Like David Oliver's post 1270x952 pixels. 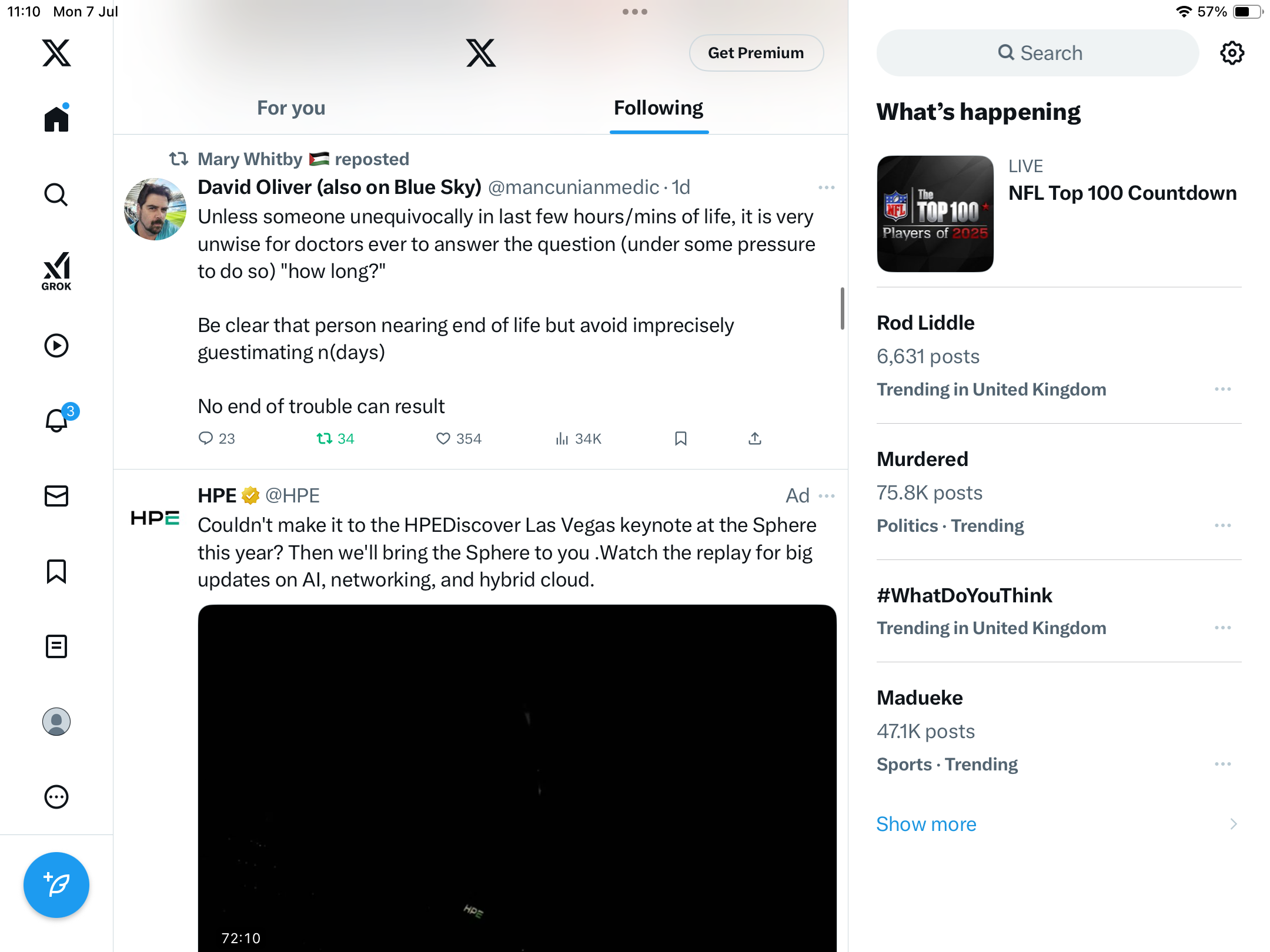[459, 438]
